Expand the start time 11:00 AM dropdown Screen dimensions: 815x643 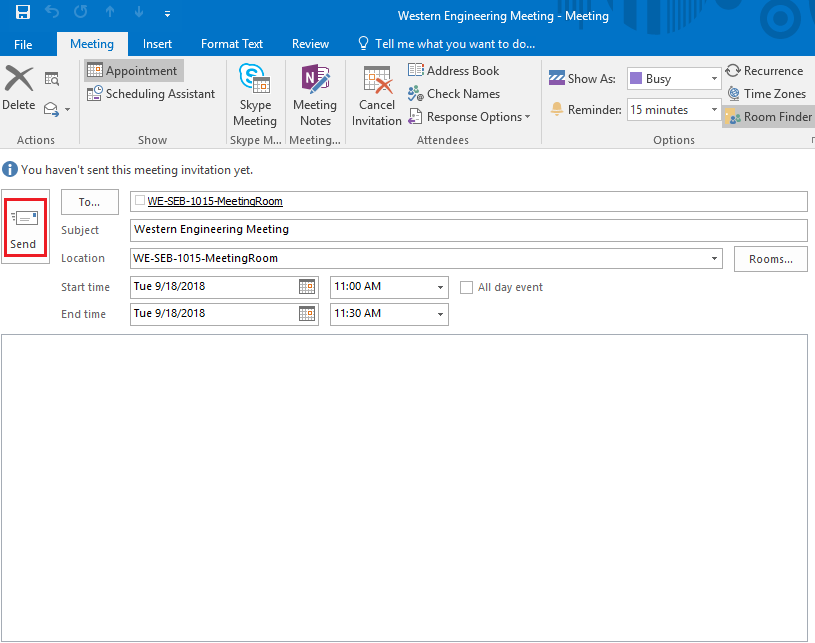pos(440,288)
